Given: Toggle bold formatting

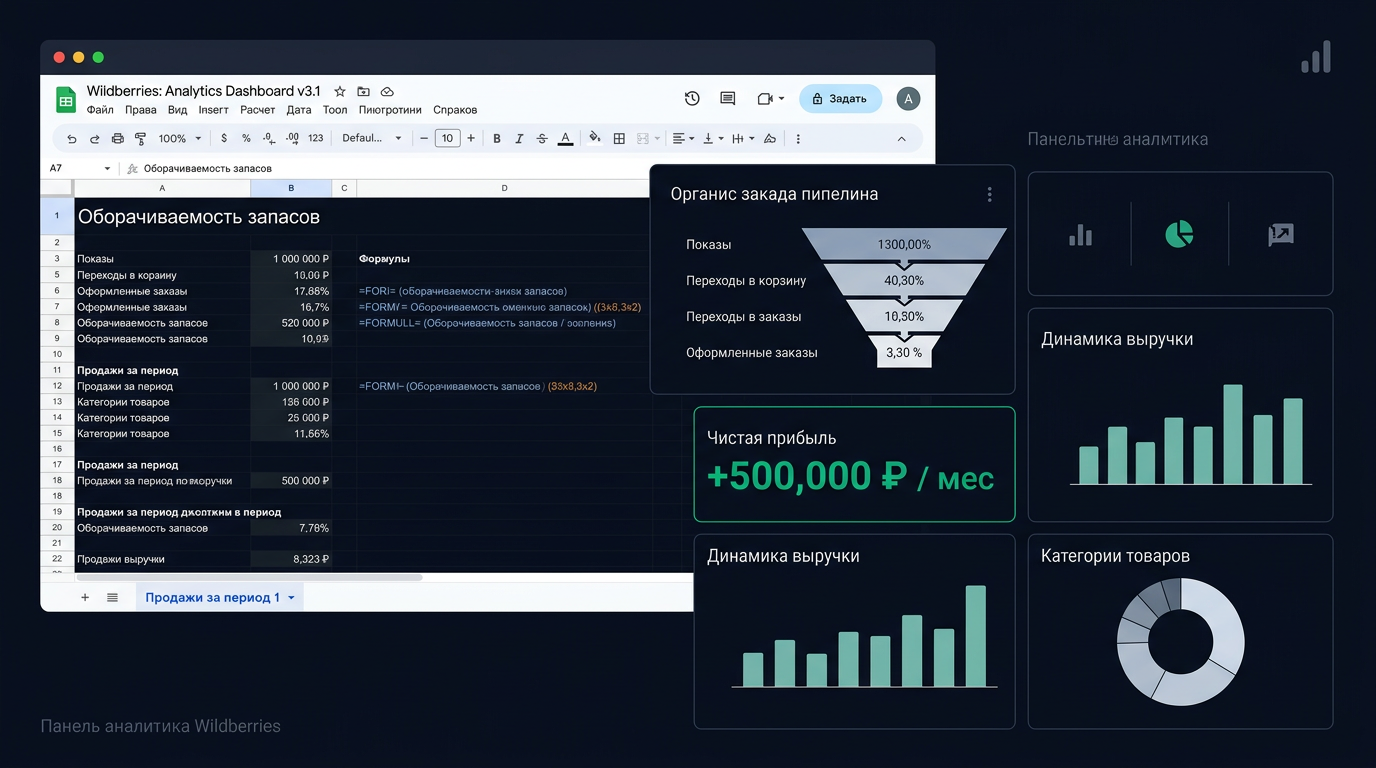Looking at the screenshot, I should point(496,139).
